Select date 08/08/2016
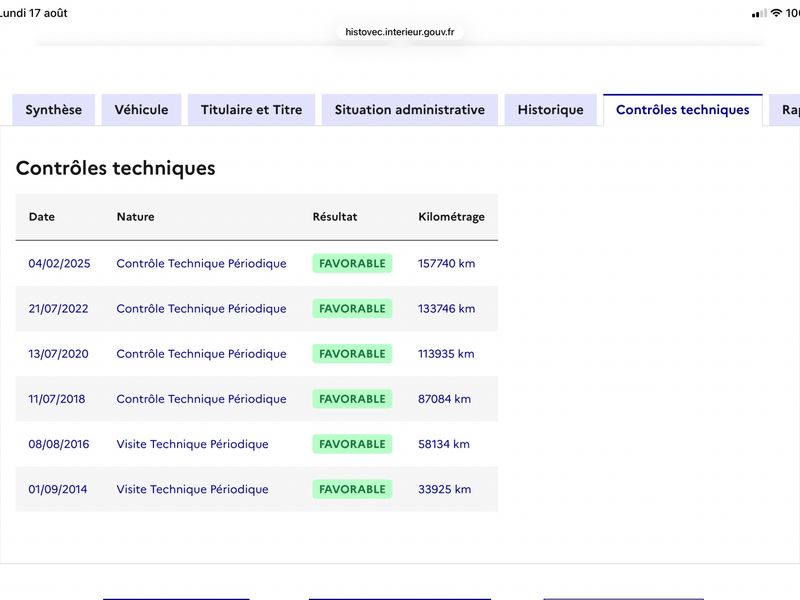 (x=59, y=444)
